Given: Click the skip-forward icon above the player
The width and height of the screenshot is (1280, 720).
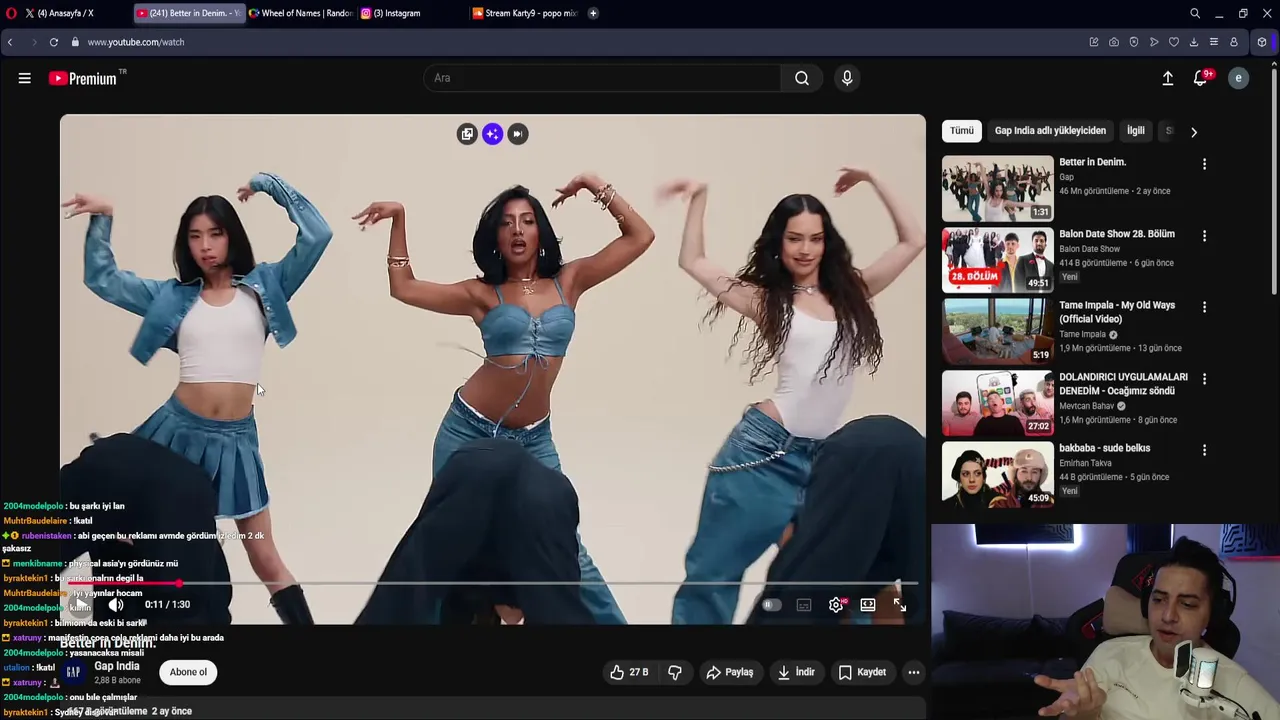Looking at the screenshot, I should 517,134.
